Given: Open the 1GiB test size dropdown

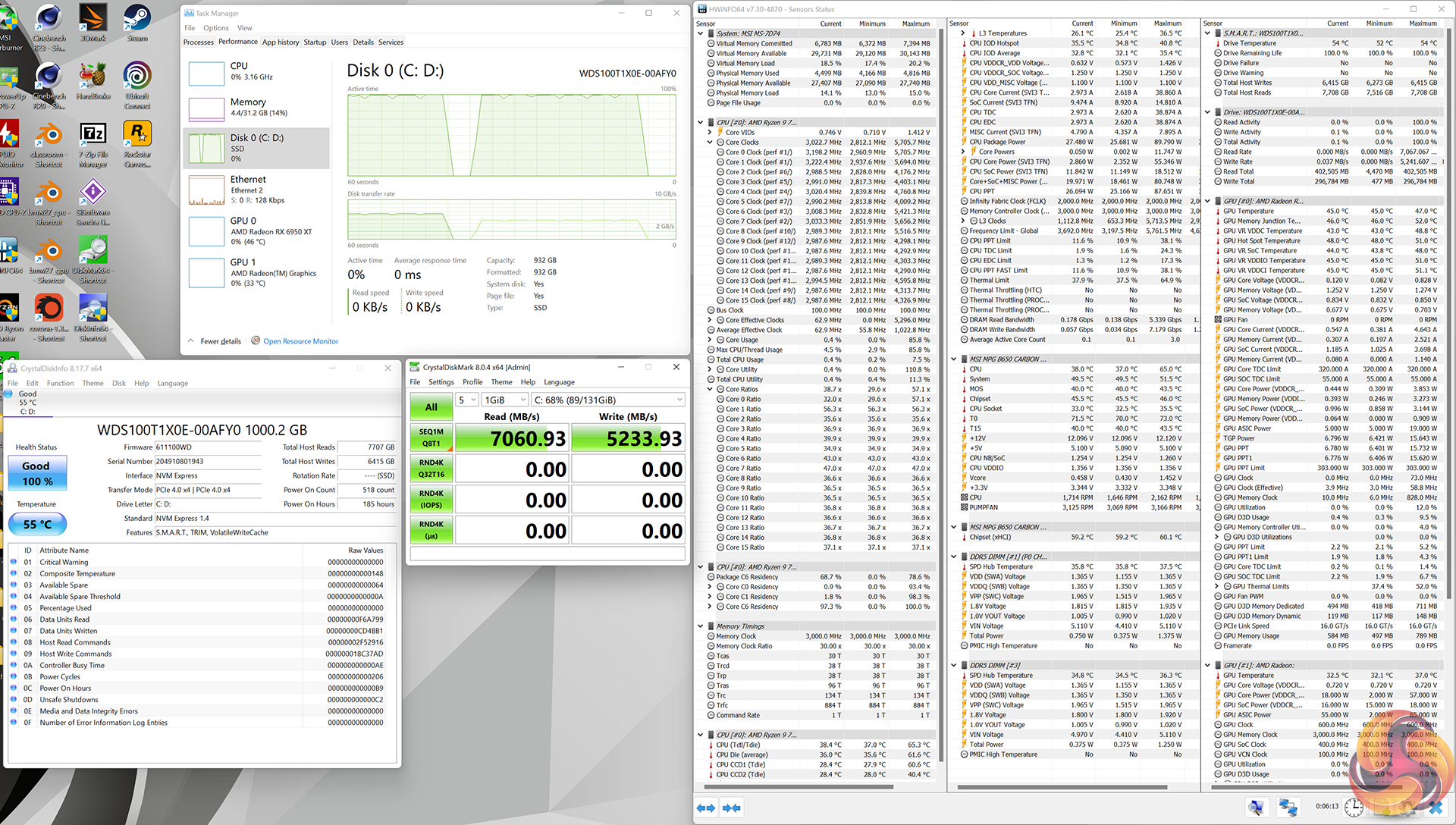Looking at the screenshot, I should coord(505,400).
